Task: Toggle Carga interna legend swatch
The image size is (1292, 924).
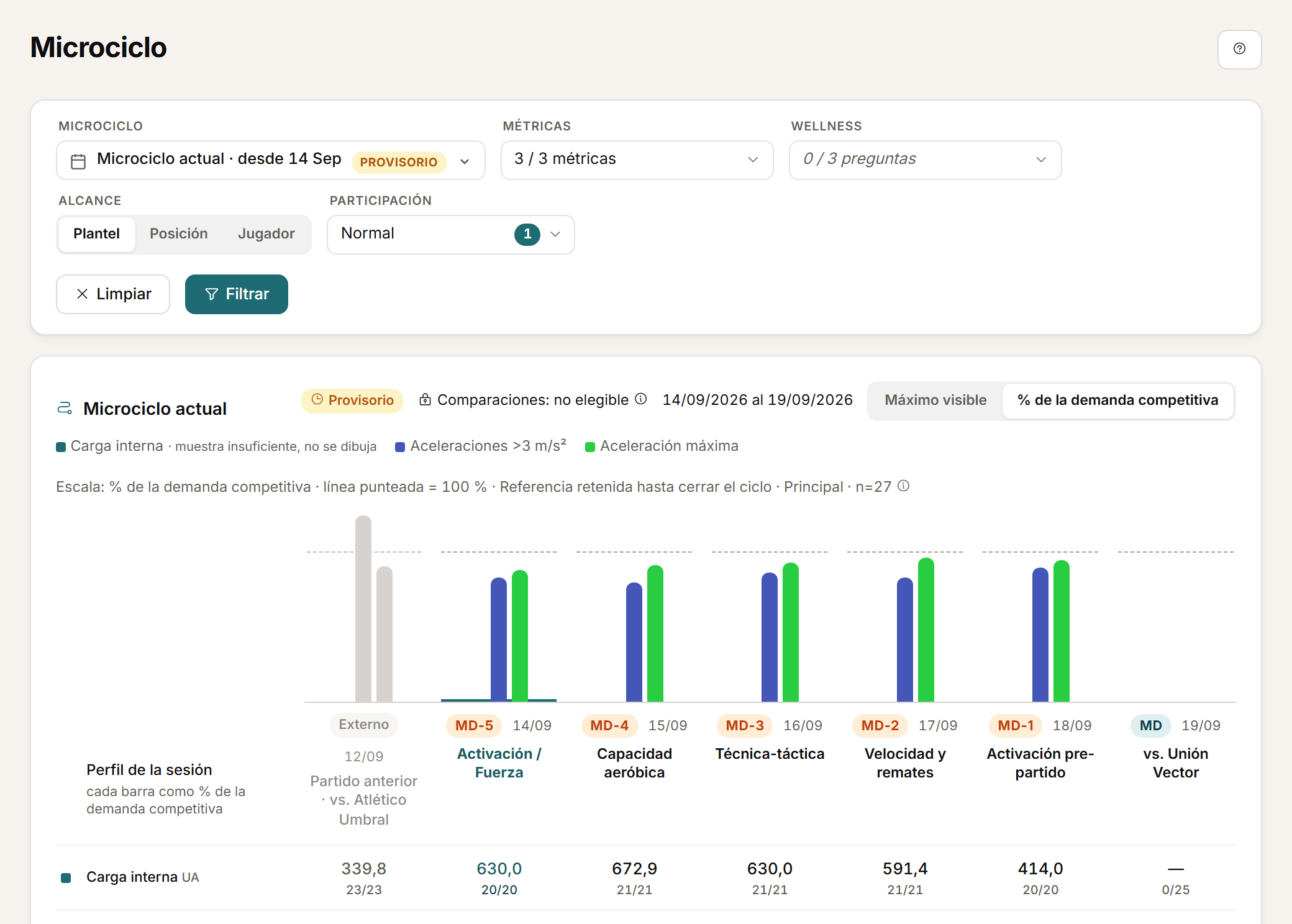Action: point(61,447)
